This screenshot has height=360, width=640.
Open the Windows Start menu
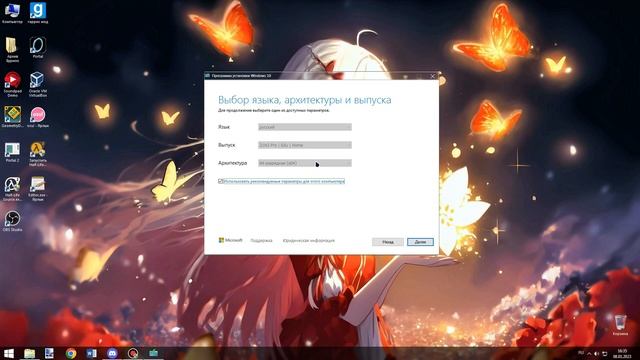click(9, 353)
